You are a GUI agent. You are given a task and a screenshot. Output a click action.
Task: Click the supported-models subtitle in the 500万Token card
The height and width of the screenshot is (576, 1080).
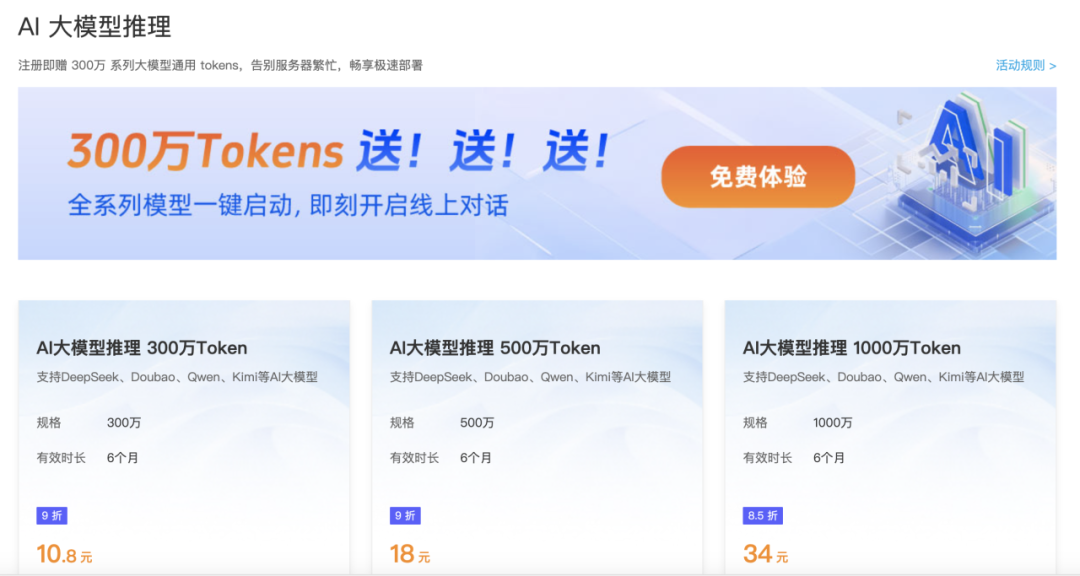(x=530, y=377)
